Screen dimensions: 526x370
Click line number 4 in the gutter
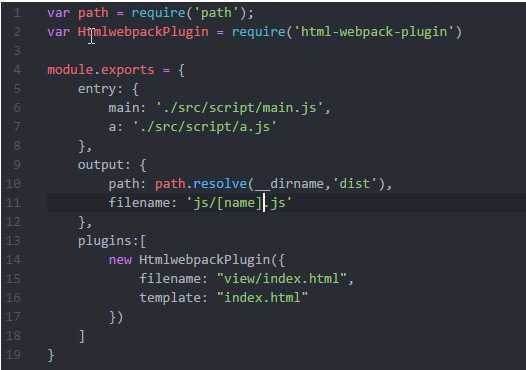pyautogui.click(x=17, y=70)
